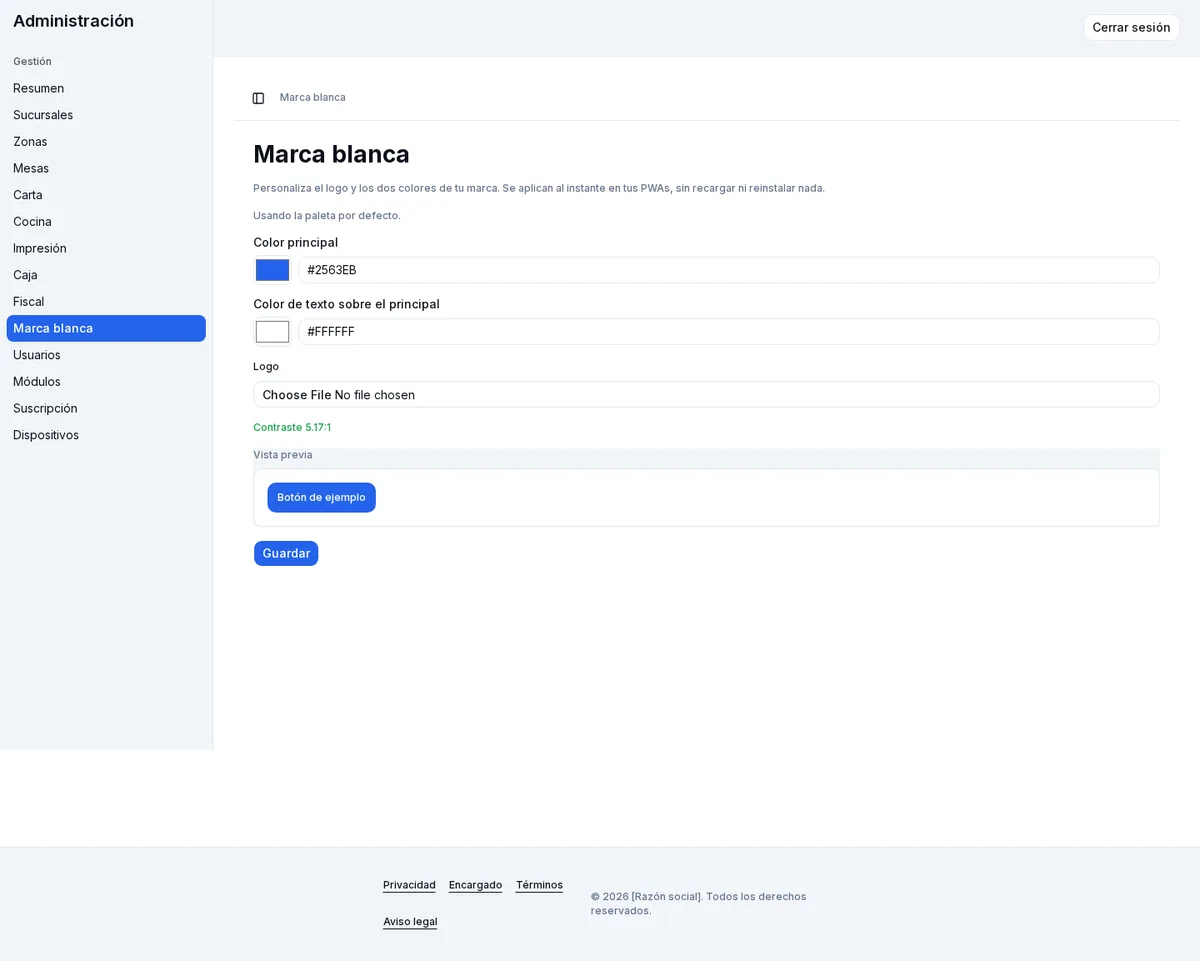Go to Sucursales in sidebar
The width and height of the screenshot is (1200, 961).
pyautogui.click(x=106, y=115)
